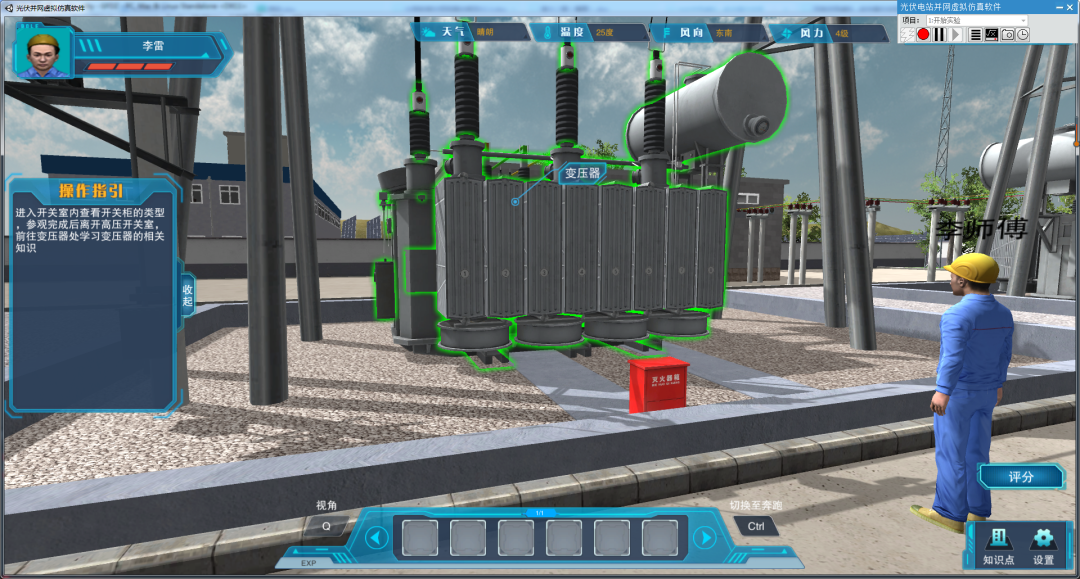Click the operation guide instruction text
Screen dimensions: 1080x579
coord(90,230)
